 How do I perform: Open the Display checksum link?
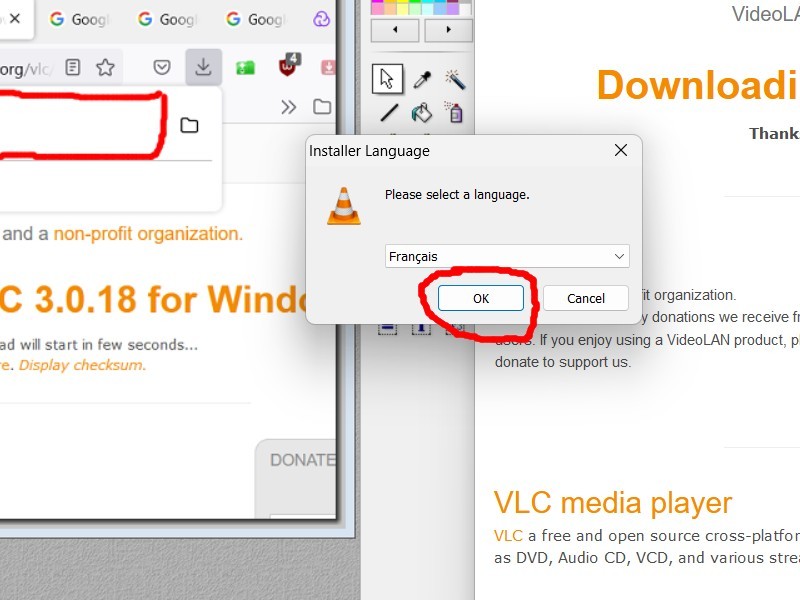82,365
